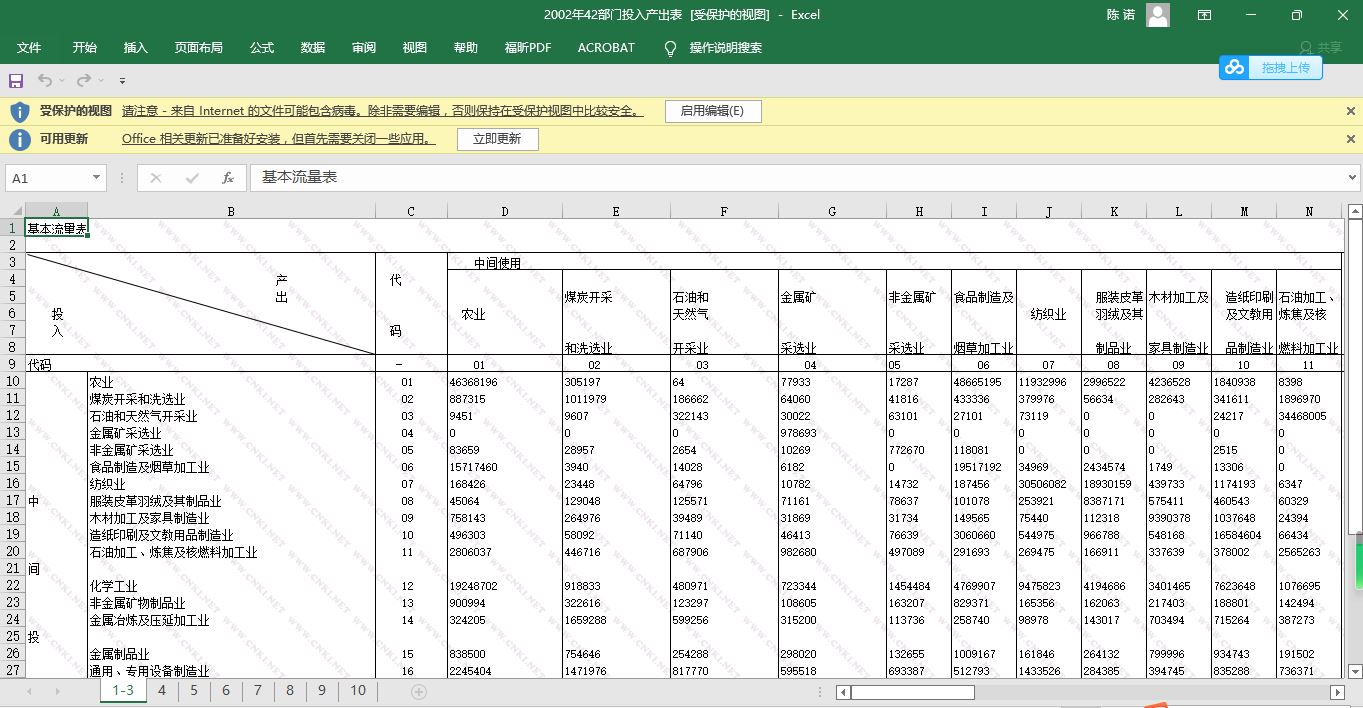Click the horizontal scrollbar thumb

[x=912, y=692]
